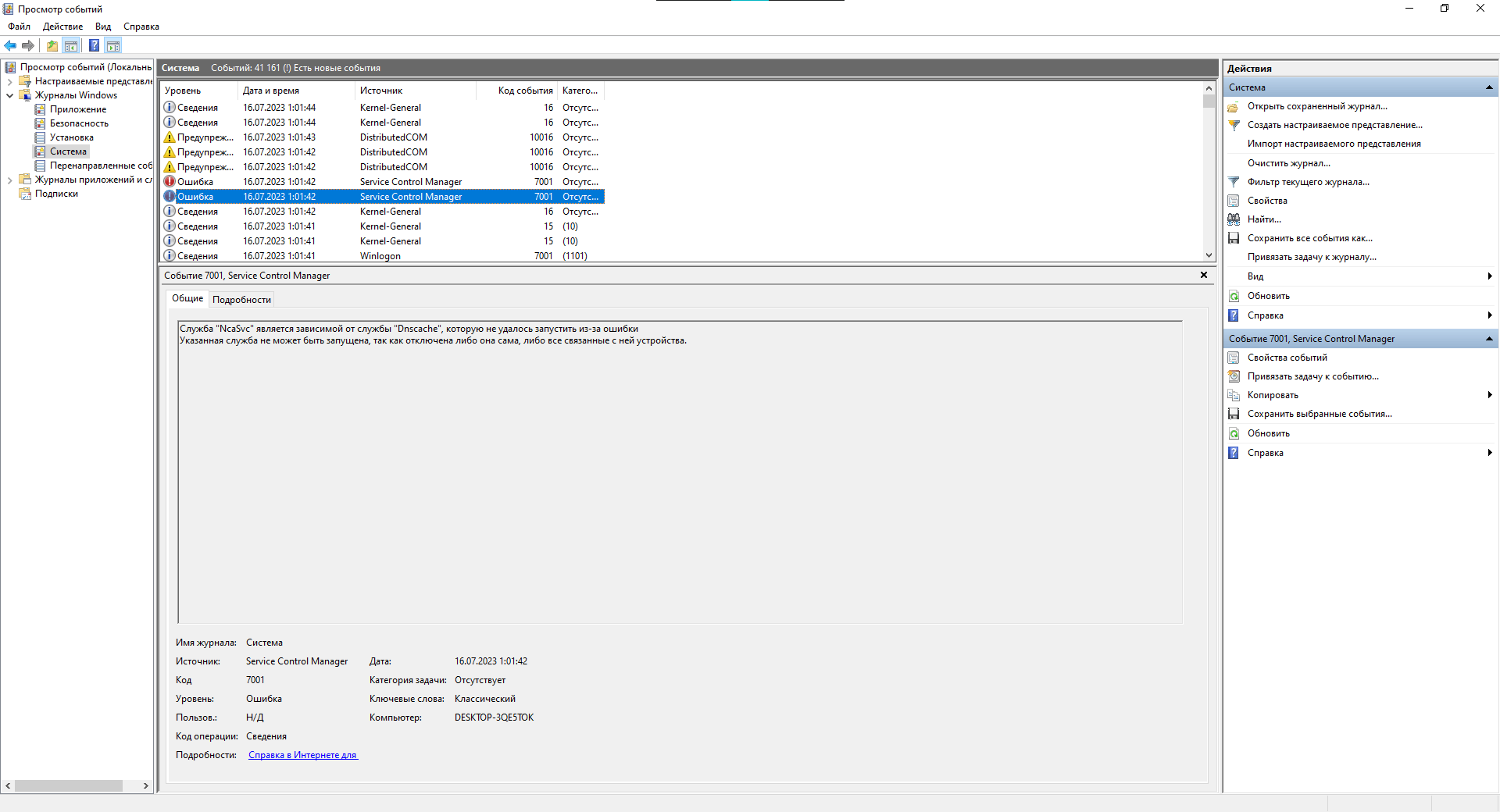The image size is (1500, 812).
Task: Open the Справка menu in menu bar
Action: pyautogui.click(x=141, y=27)
